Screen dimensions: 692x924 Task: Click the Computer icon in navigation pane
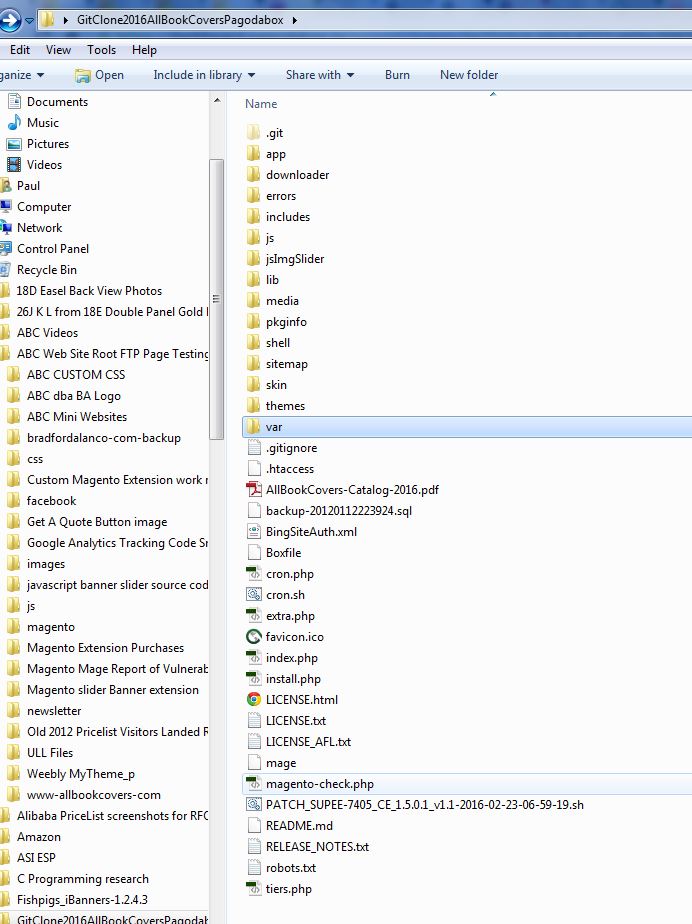click(x=5, y=206)
